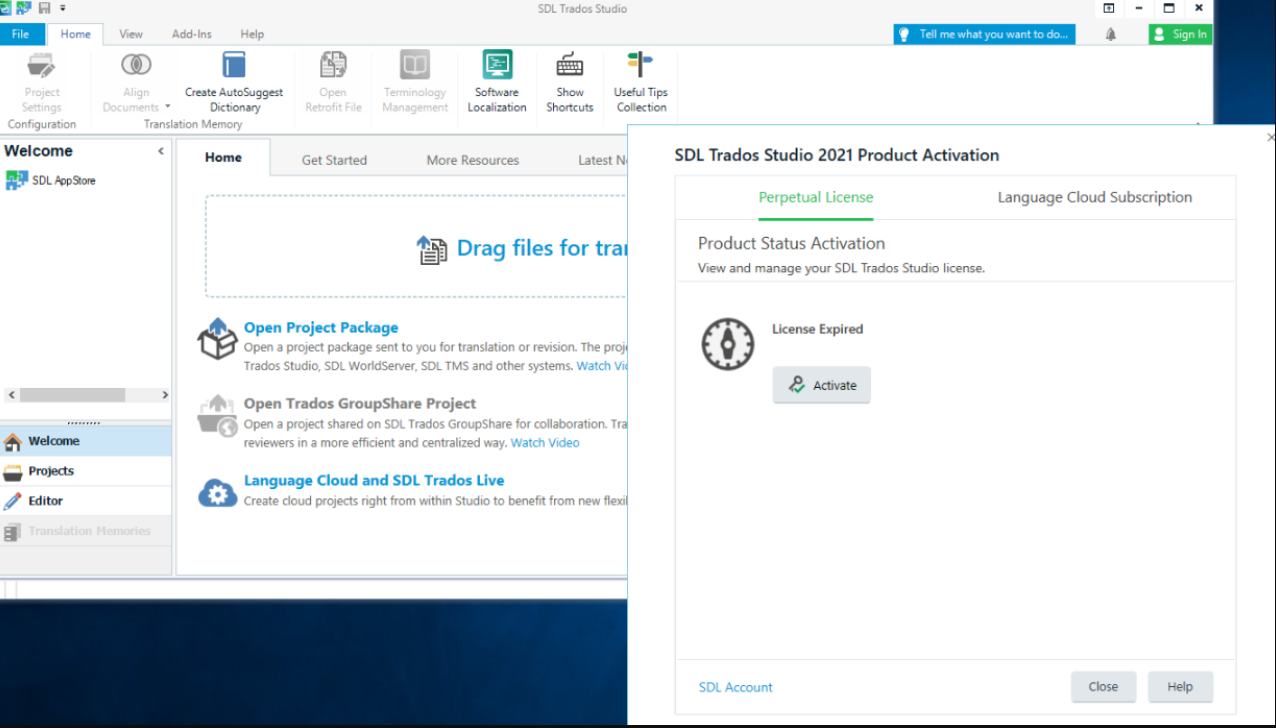Select the Show Shortcuts keyboard icon

click(569, 82)
